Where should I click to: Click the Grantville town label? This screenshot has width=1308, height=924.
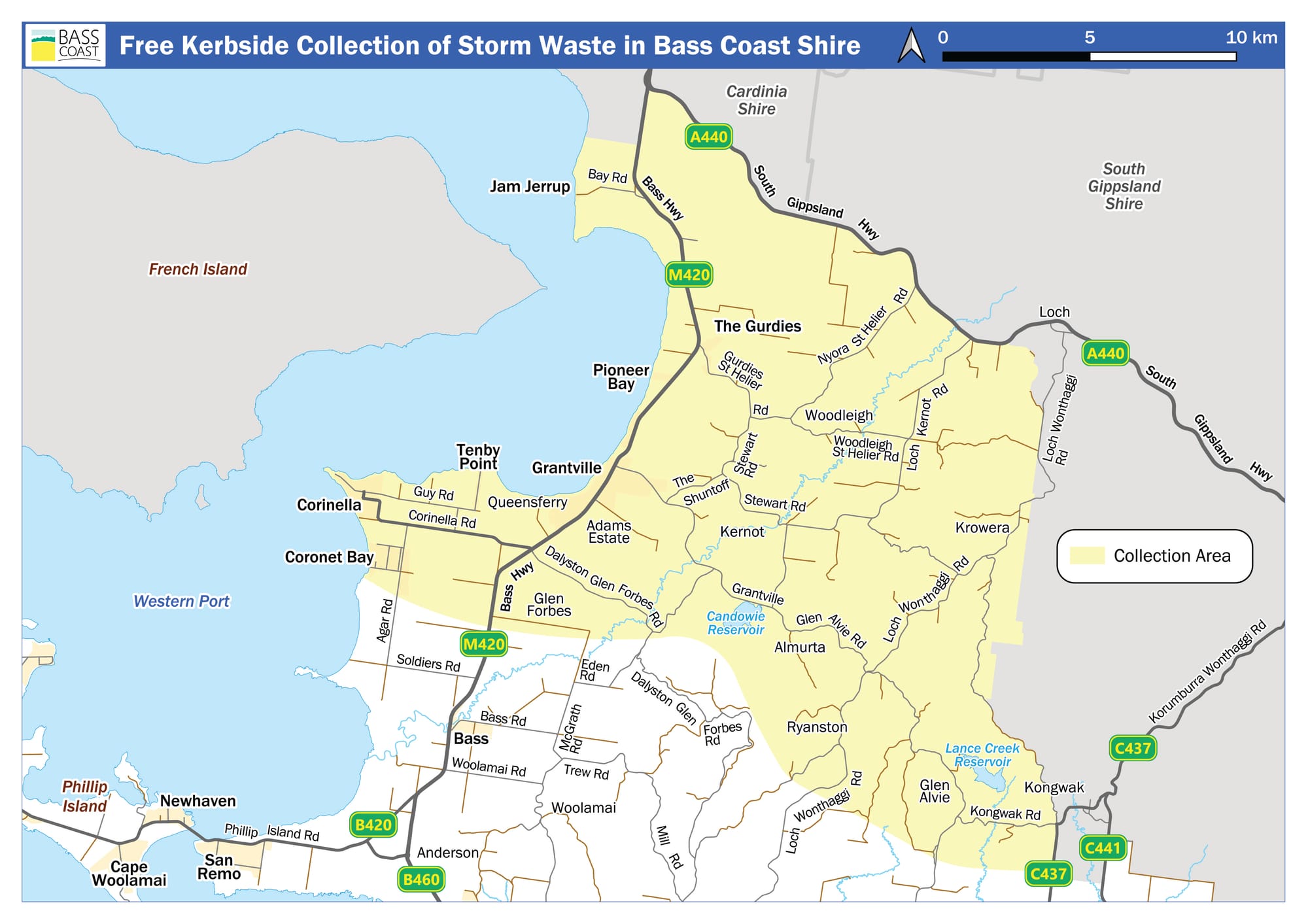[x=566, y=468]
